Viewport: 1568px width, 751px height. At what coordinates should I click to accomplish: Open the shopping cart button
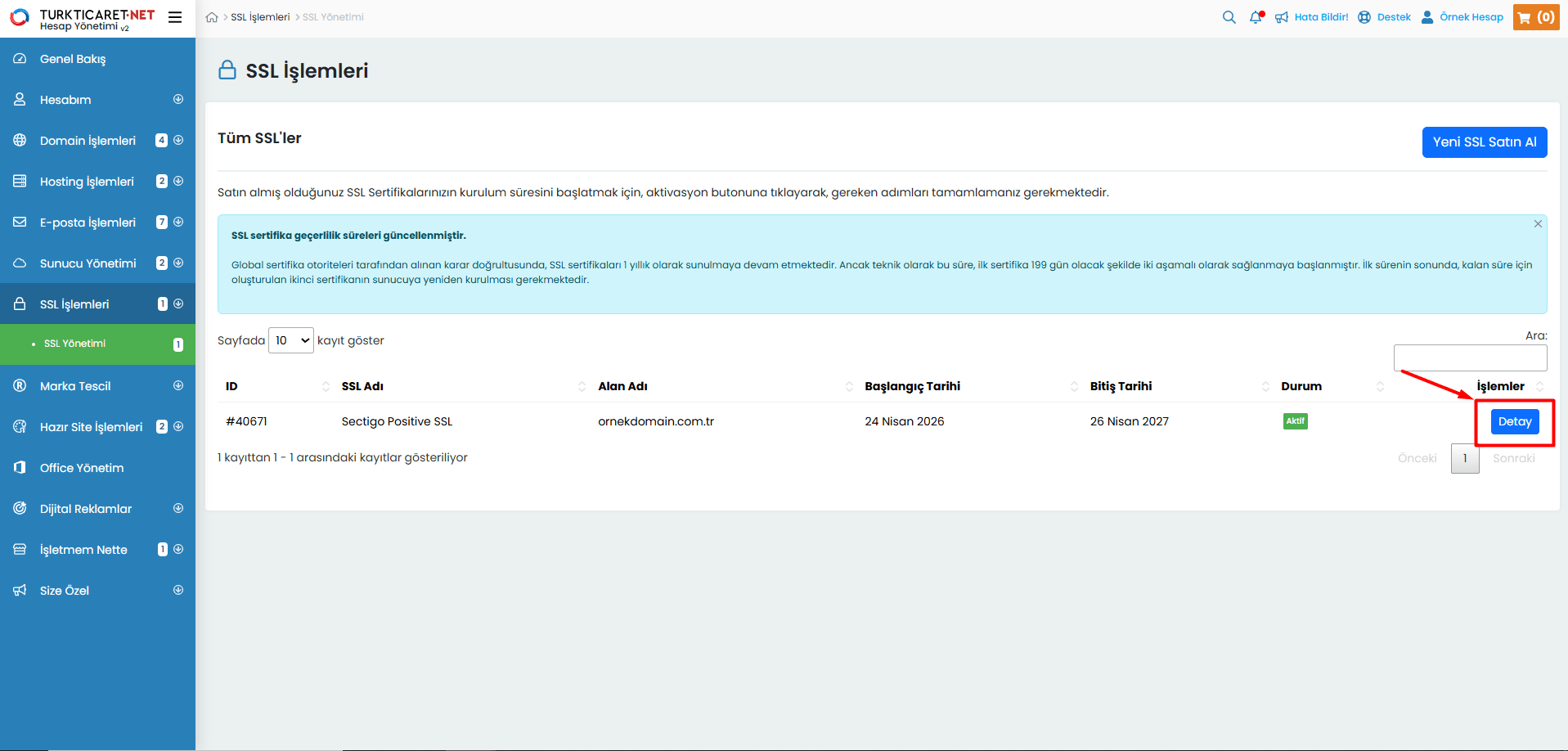pyautogui.click(x=1536, y=17)
